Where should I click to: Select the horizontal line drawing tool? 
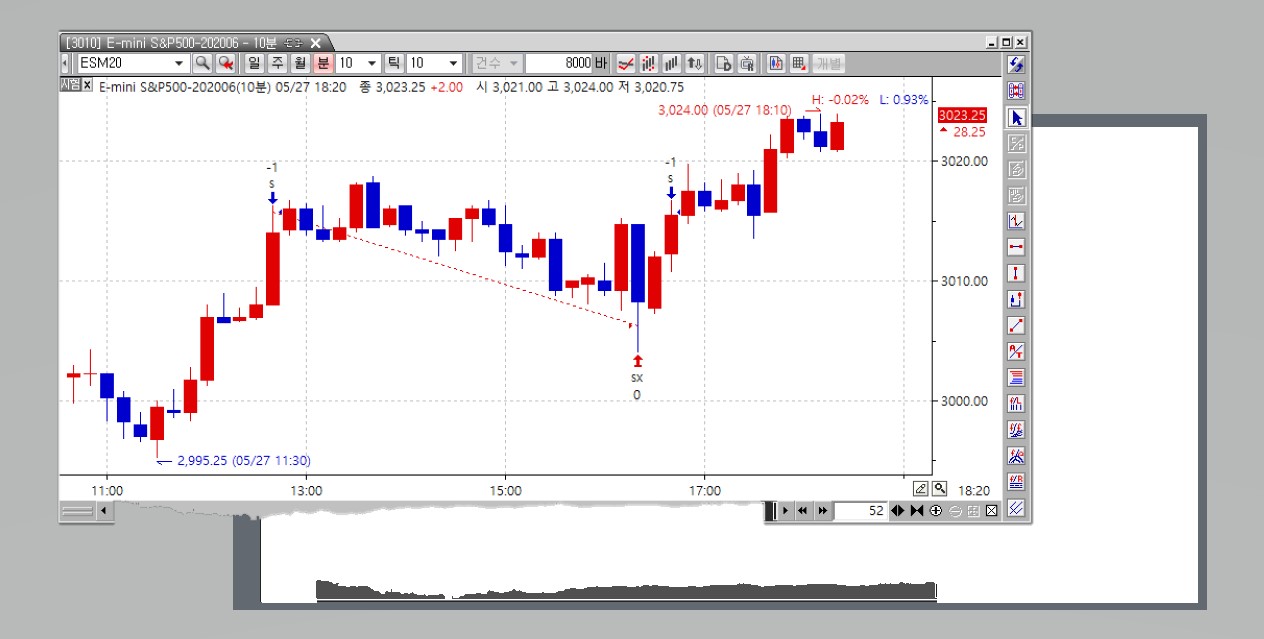[1016, 247]
